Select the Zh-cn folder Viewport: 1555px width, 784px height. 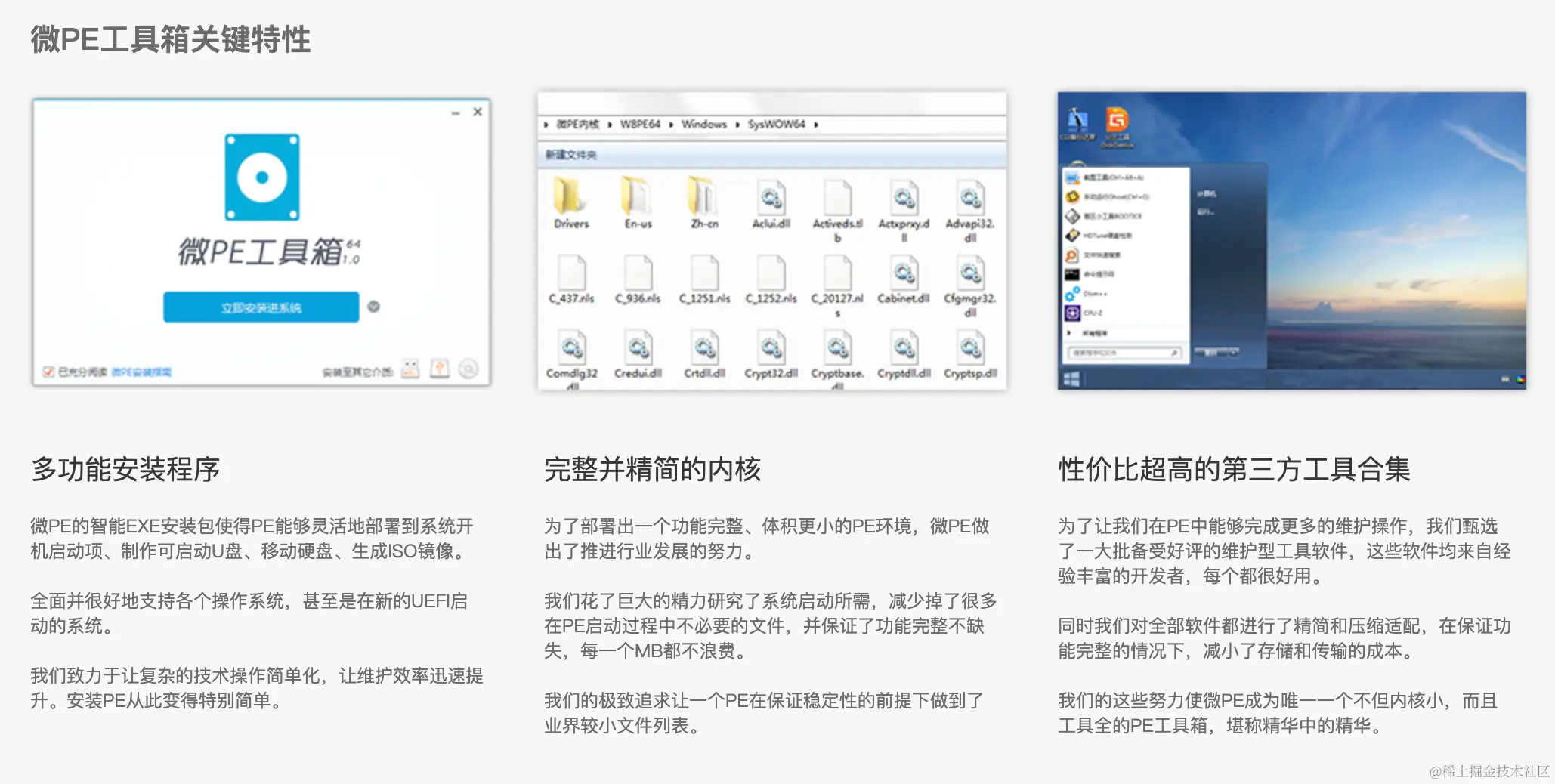click(704, 202)
